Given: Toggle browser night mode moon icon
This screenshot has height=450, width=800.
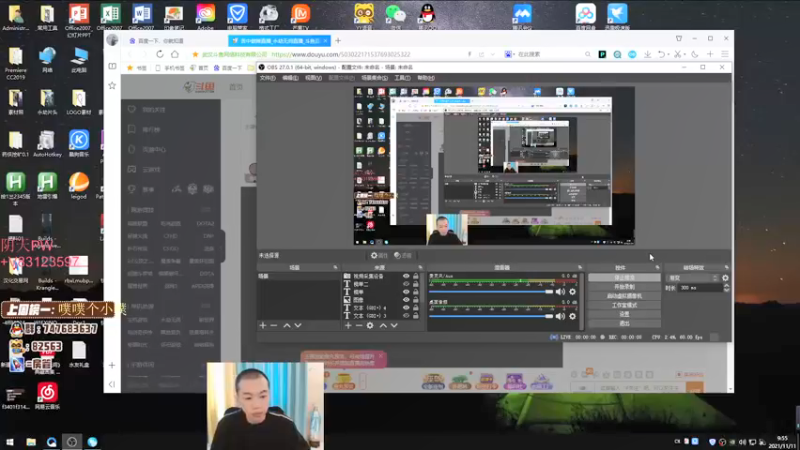Looking at the screenshot, I should click(694, 54).
